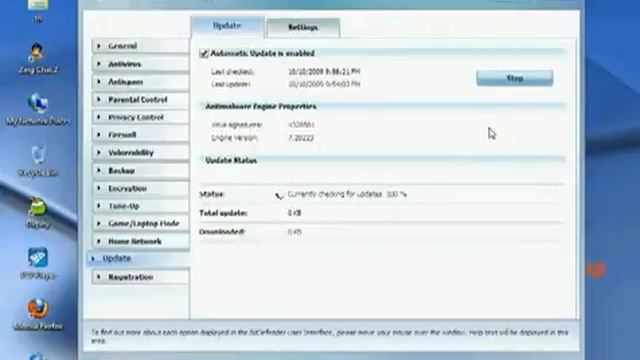Expand the Backup section
Image resolution: width=640 pixels, height=360 pixels.
[141, 171]
